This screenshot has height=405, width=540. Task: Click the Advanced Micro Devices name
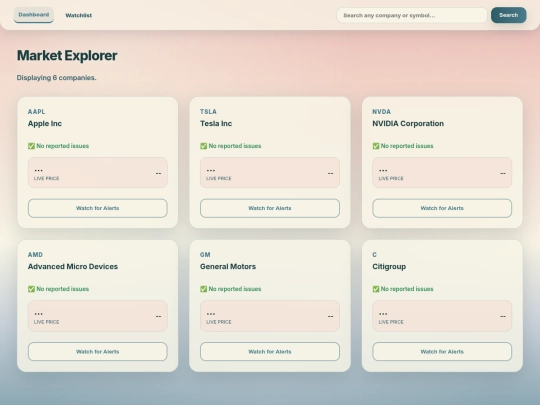[x=73, y=267]
